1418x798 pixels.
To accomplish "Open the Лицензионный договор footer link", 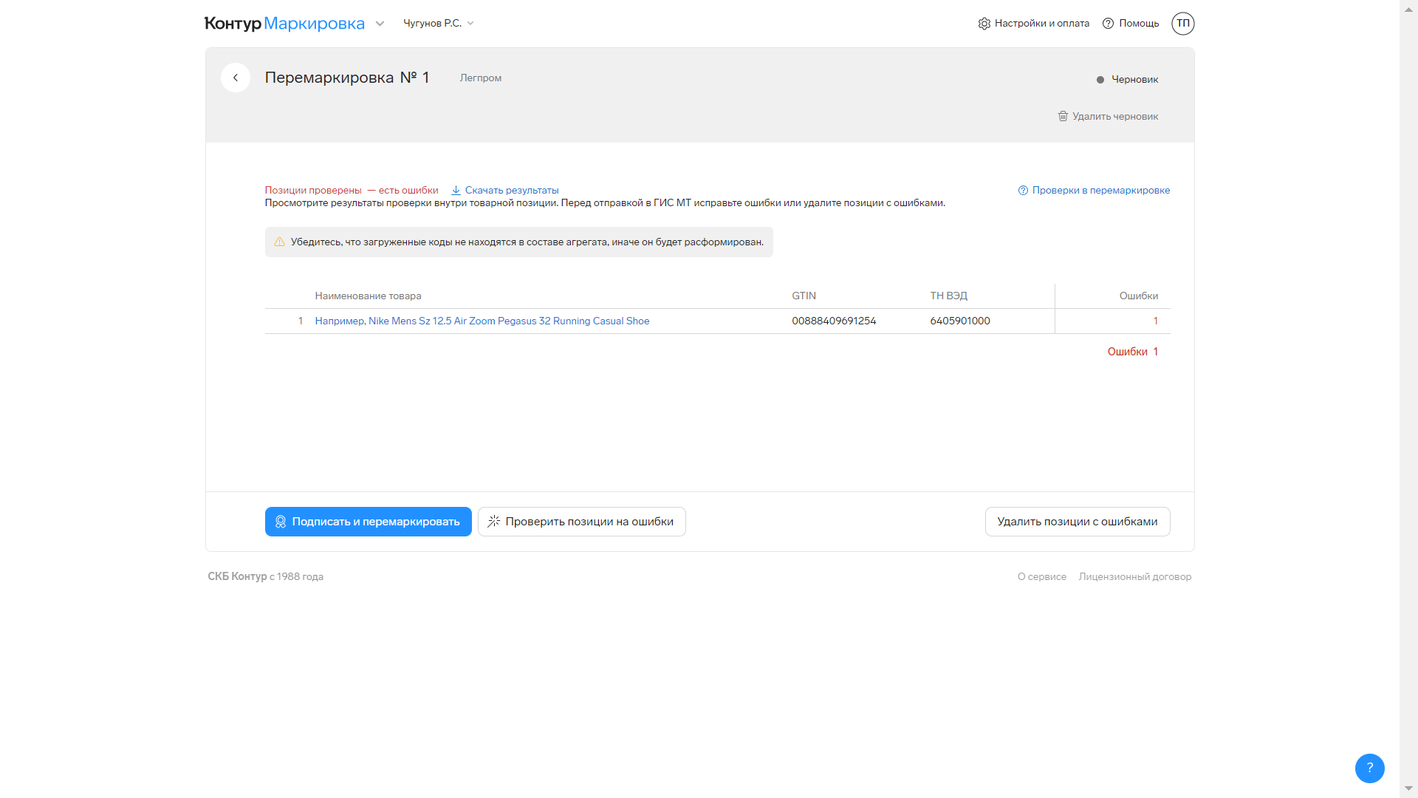I will click(1135, 577).
